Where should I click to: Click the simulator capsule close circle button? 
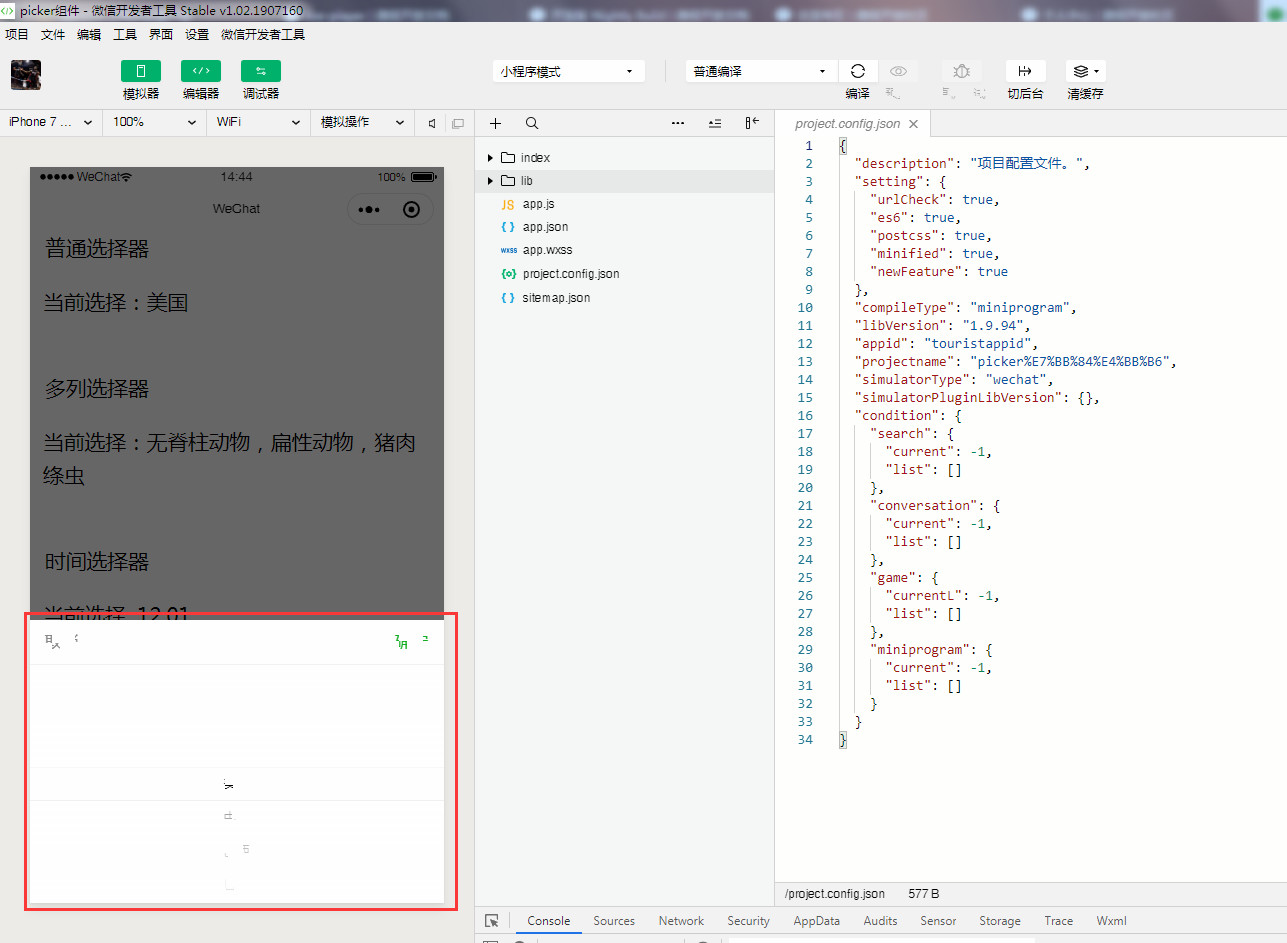(411, 210)
